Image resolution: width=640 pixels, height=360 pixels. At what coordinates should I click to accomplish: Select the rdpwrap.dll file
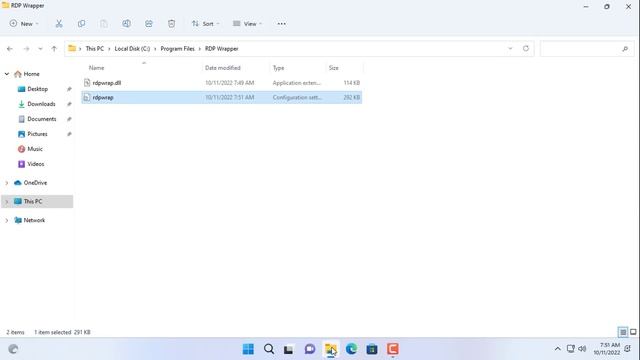pos(222,83)
